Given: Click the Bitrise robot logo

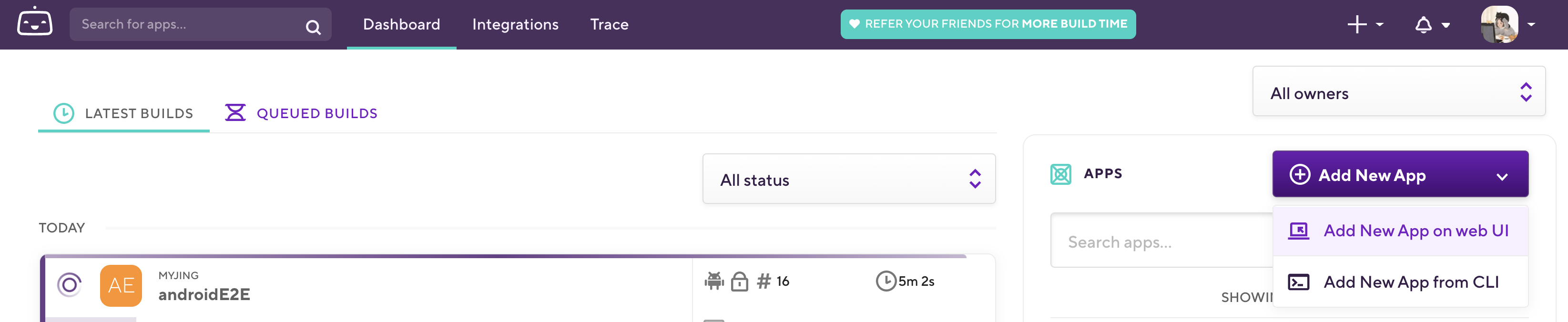Looking at the screenshot, I should point(35,22).
